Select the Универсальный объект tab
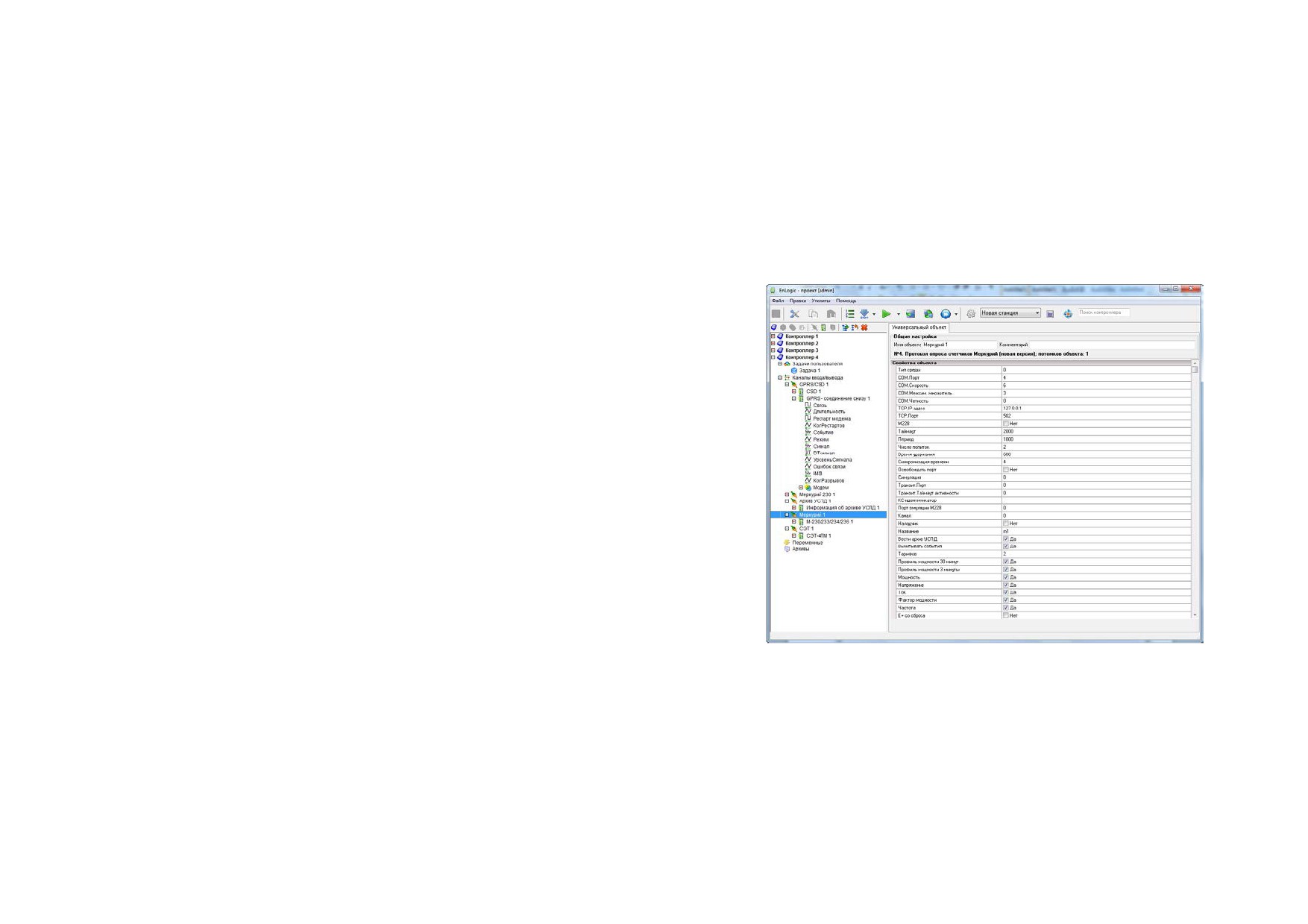Image resolution: width=1308 pixels, height=924 pixels. tap(919, 327)
